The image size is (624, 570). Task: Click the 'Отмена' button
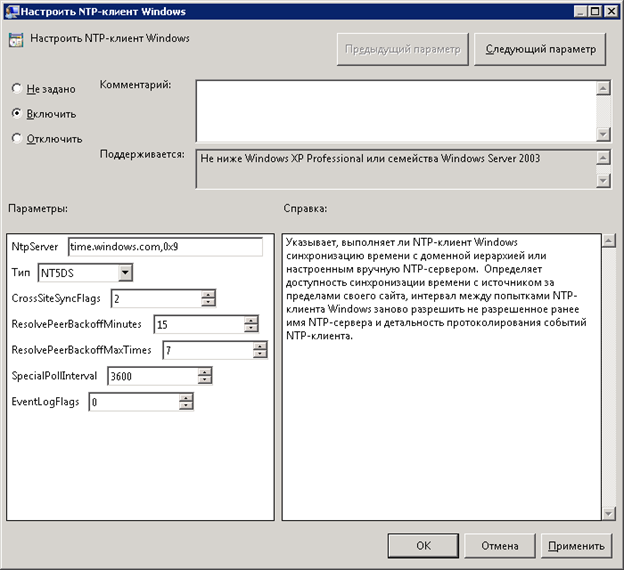pyautogui.click(x=499, y=546)
